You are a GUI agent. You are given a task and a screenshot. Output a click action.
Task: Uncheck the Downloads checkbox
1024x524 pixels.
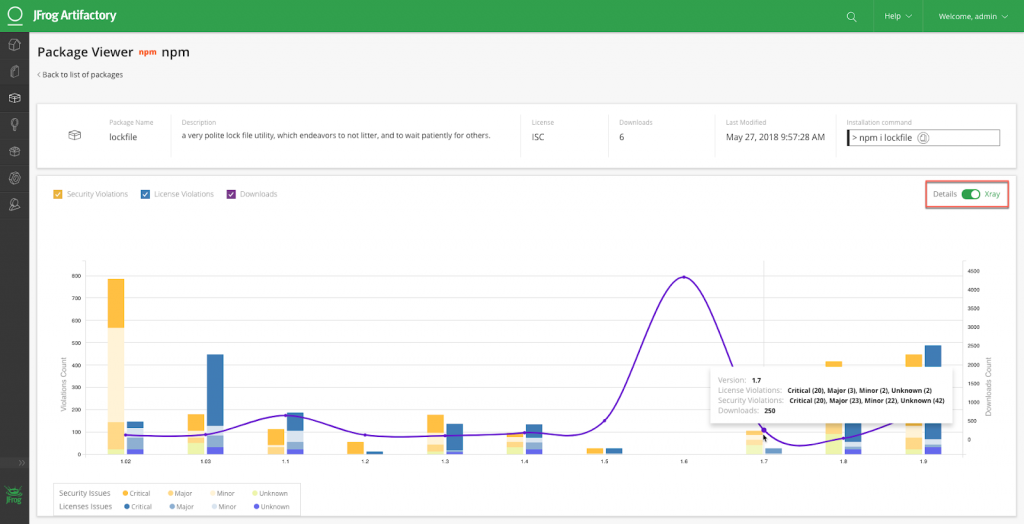231,194
